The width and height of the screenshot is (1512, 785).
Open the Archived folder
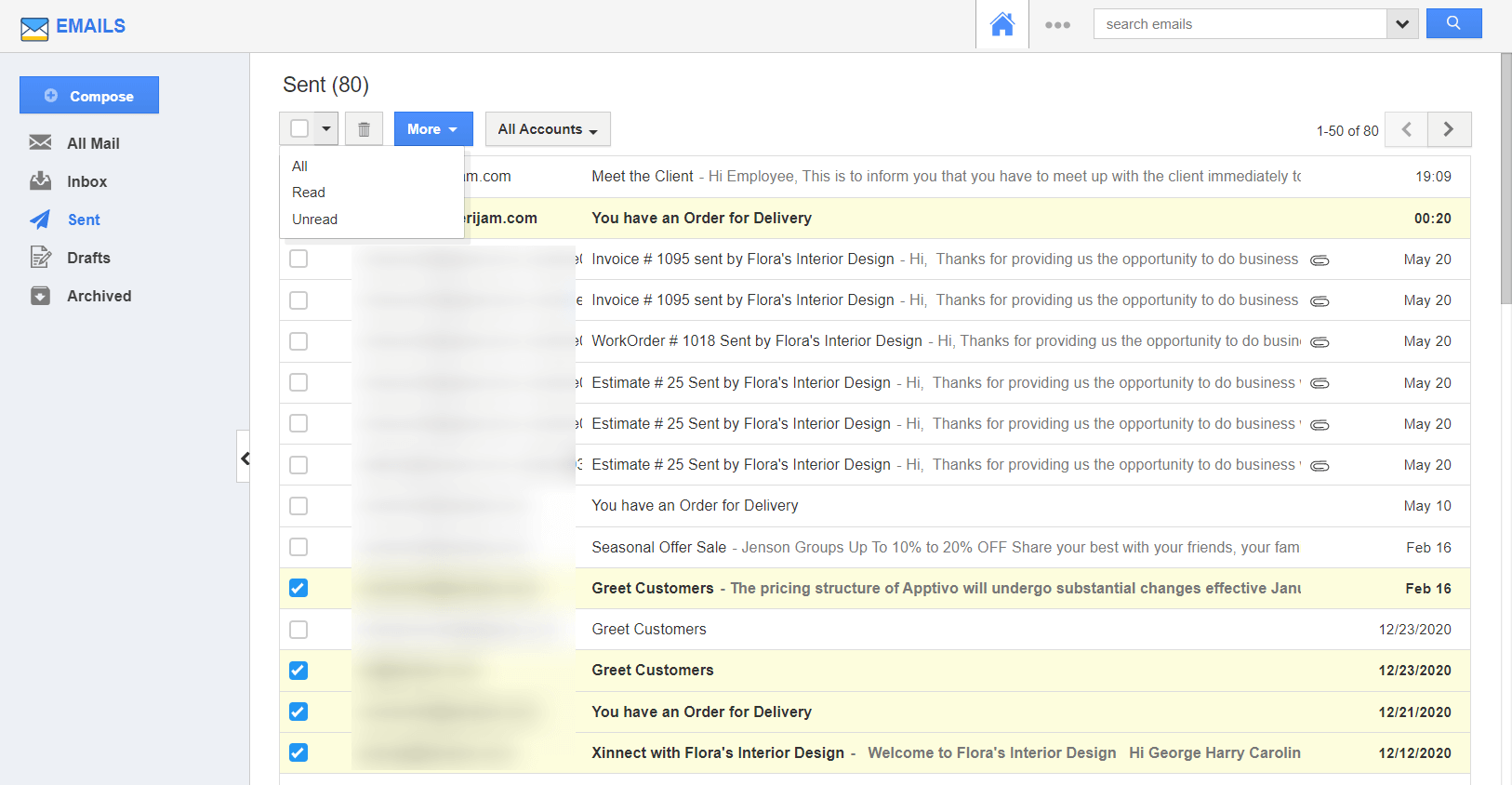[x=99, y=296]
